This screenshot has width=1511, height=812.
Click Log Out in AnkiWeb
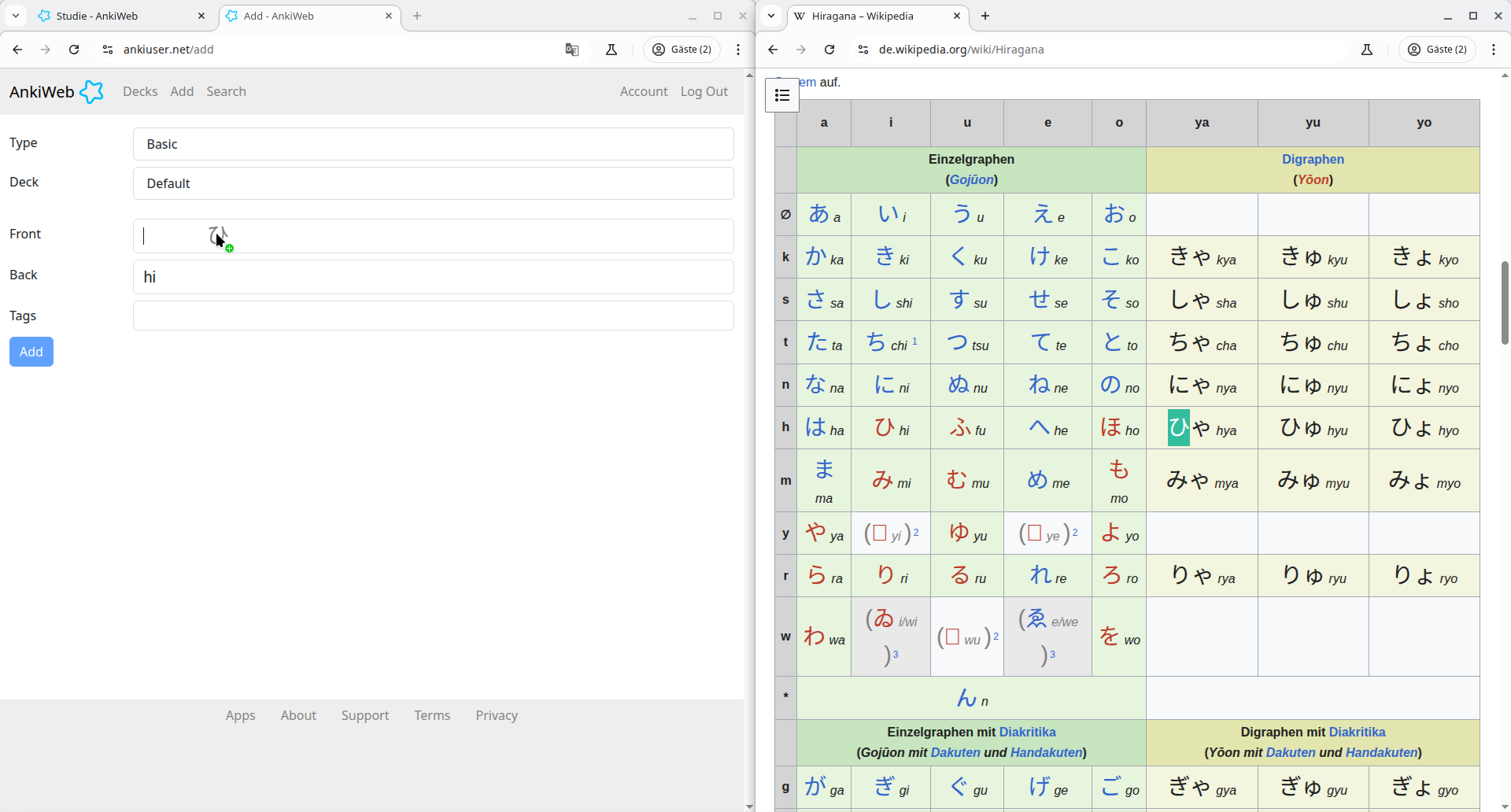704,91
